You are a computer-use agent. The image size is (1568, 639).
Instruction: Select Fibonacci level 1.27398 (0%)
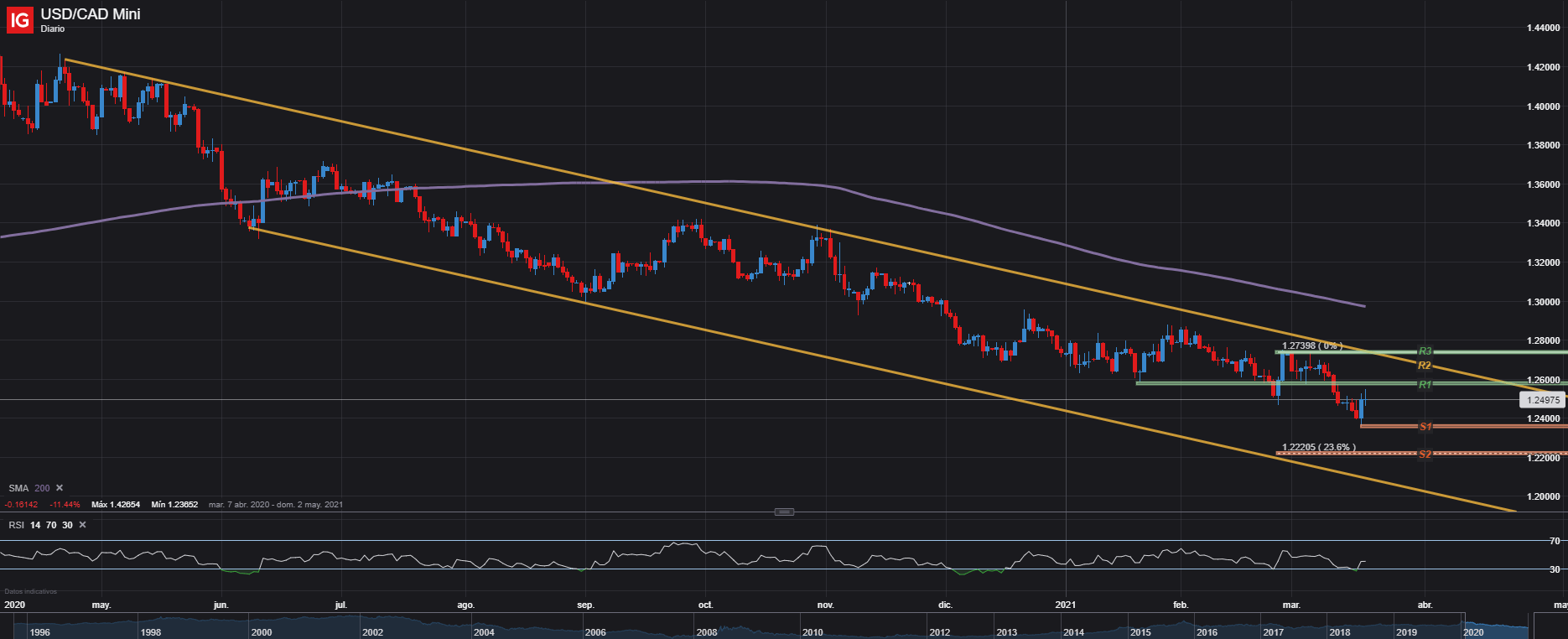[1312, 345]
